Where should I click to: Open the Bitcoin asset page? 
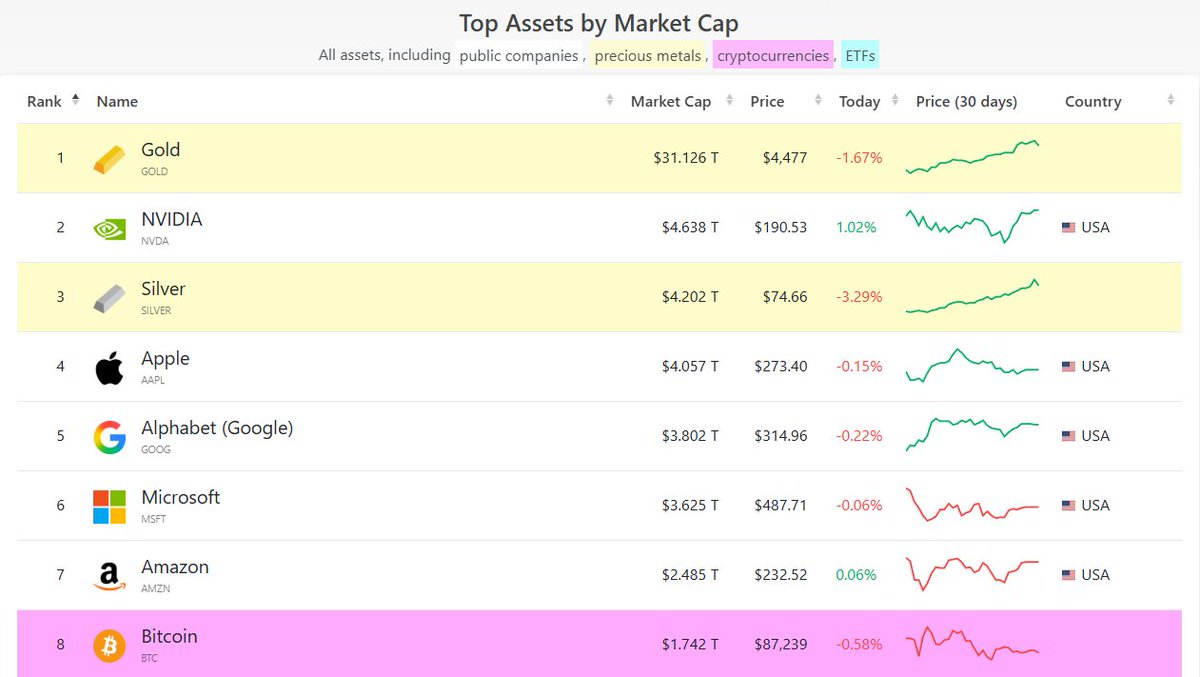tap(169, 636)
